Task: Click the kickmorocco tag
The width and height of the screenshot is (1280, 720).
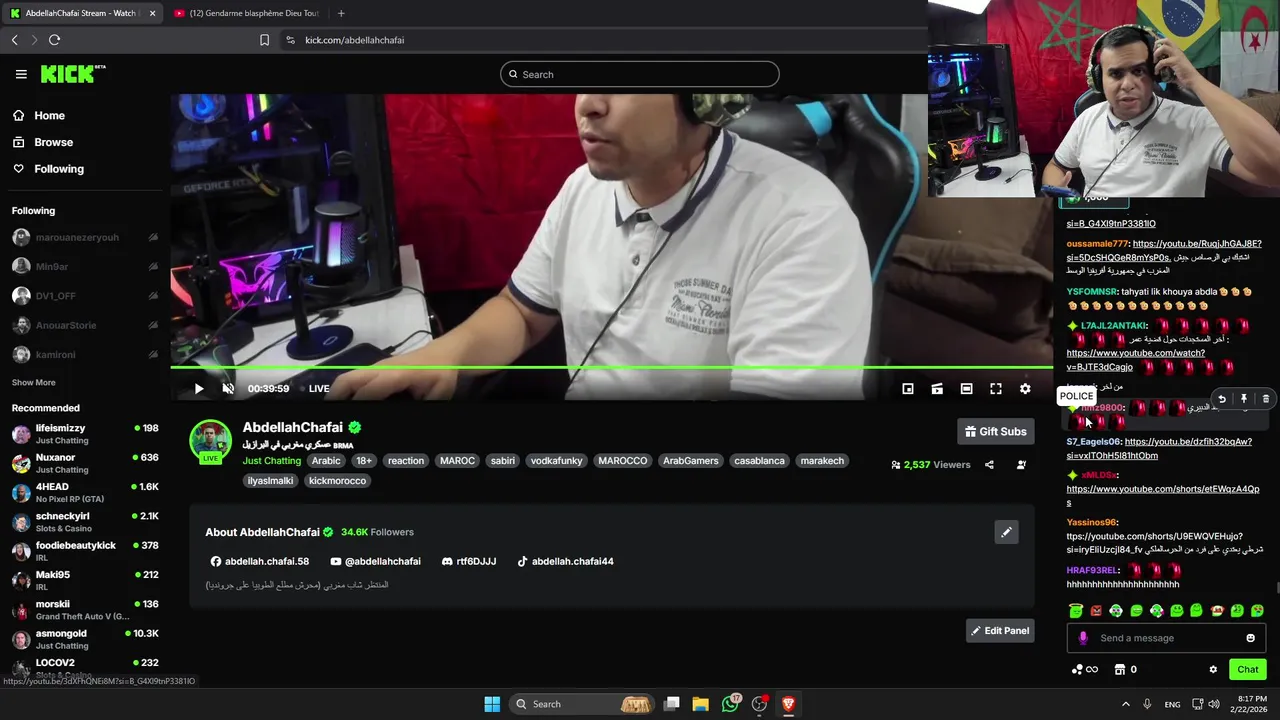Action: pyautogui.click(x=337, y=481)
